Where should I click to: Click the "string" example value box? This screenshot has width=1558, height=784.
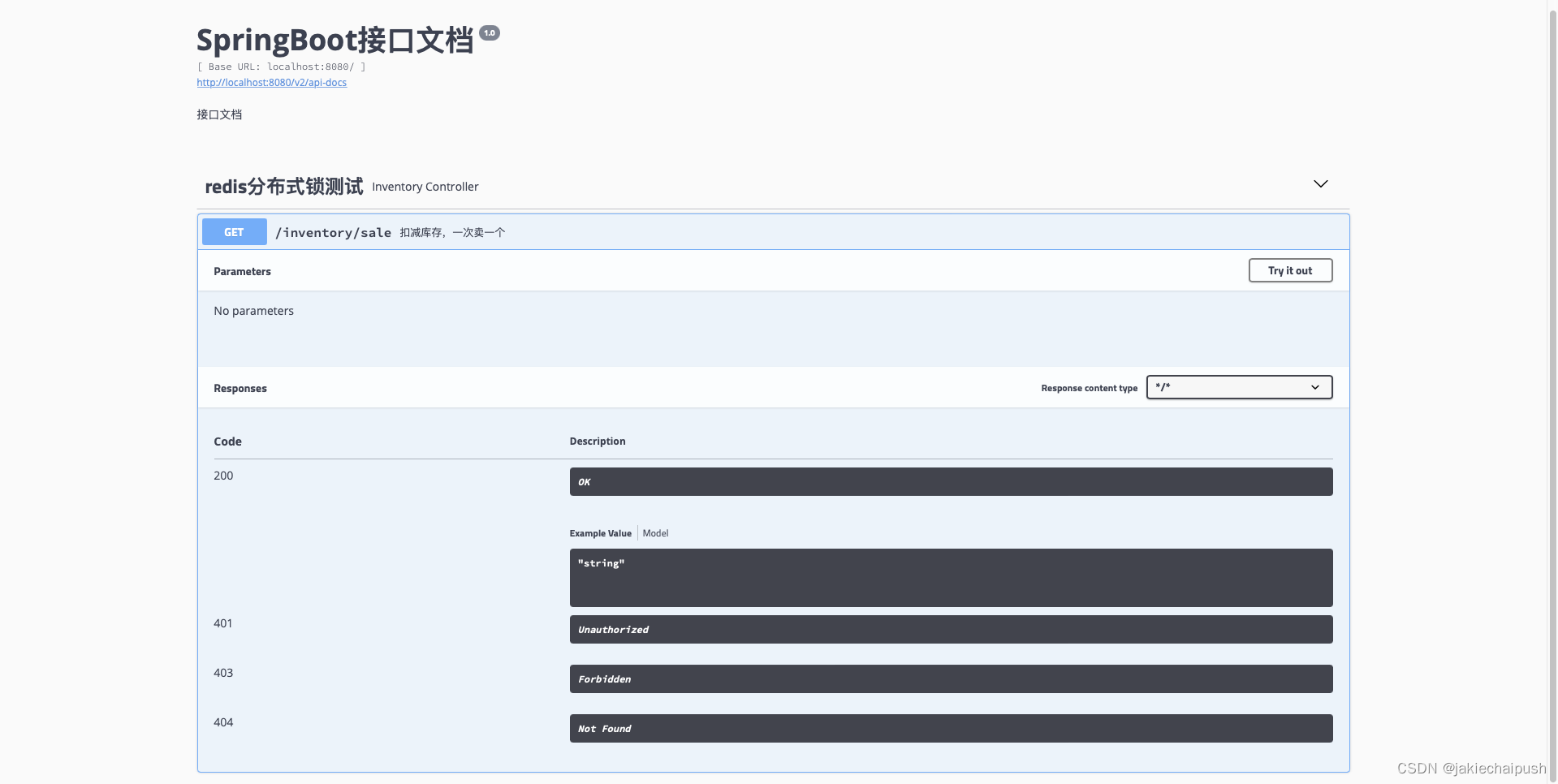[x=951, y=578]
